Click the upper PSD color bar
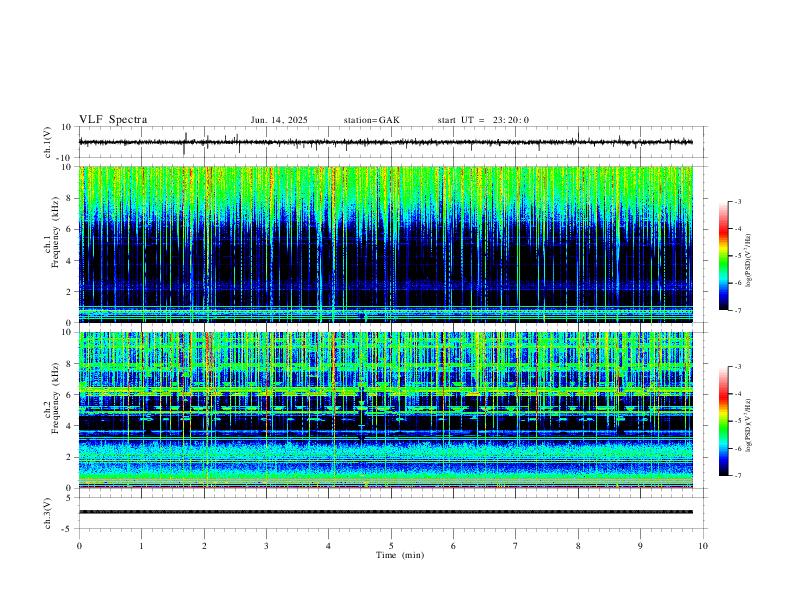792x612 pixels. point(724,256)
